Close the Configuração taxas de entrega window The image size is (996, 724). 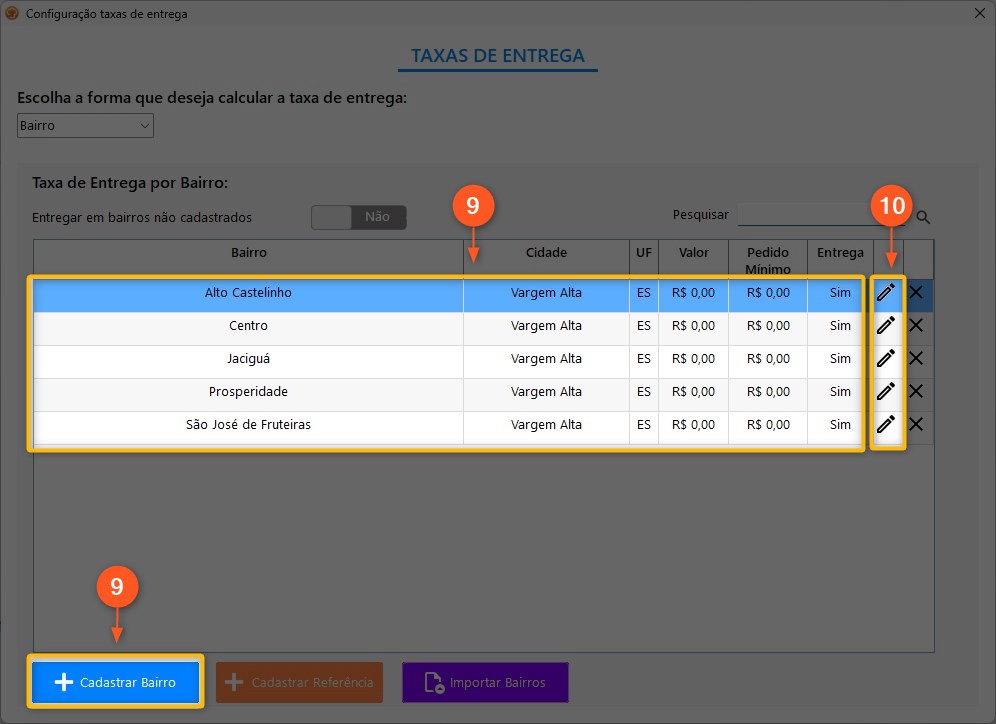click(x=977, y=14)
